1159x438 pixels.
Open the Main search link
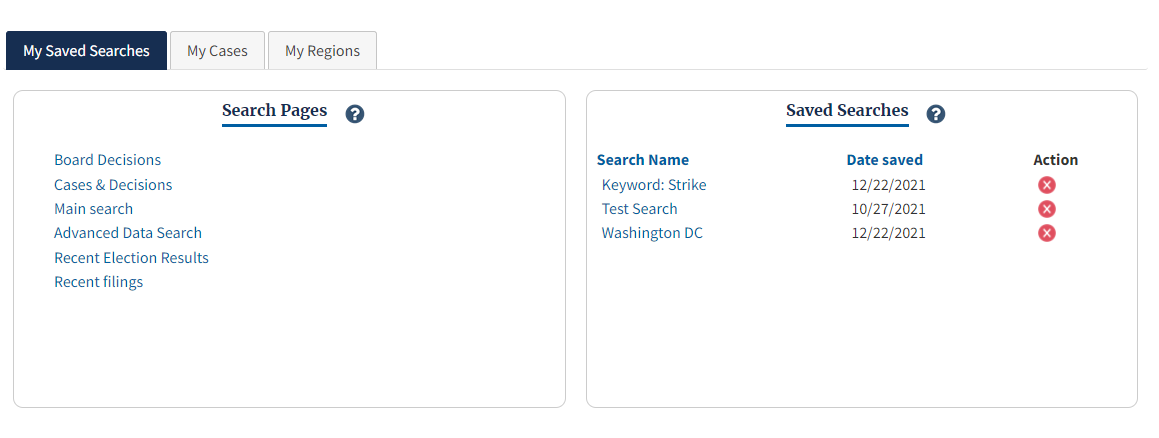click(x=93, y=209)
